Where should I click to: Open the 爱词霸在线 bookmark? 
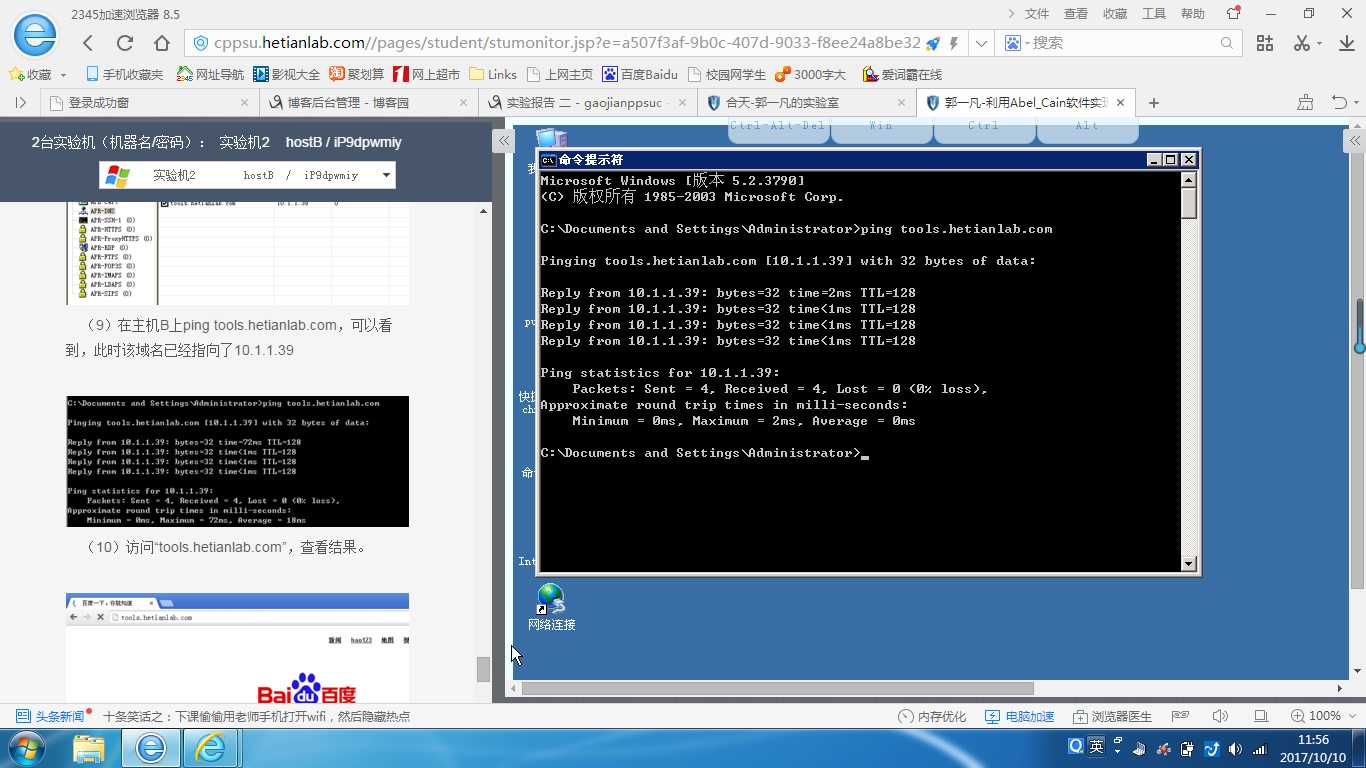point(902,74)
